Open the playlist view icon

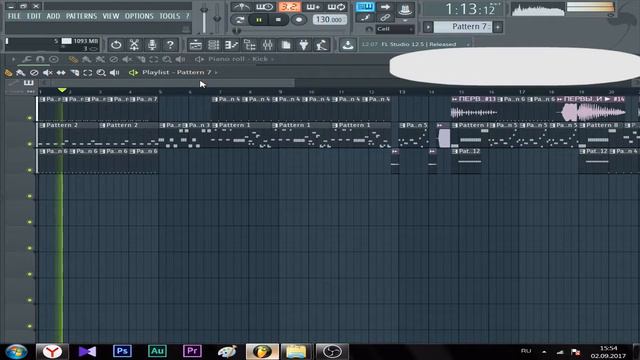pyautogui.click(x=196, y=45)
